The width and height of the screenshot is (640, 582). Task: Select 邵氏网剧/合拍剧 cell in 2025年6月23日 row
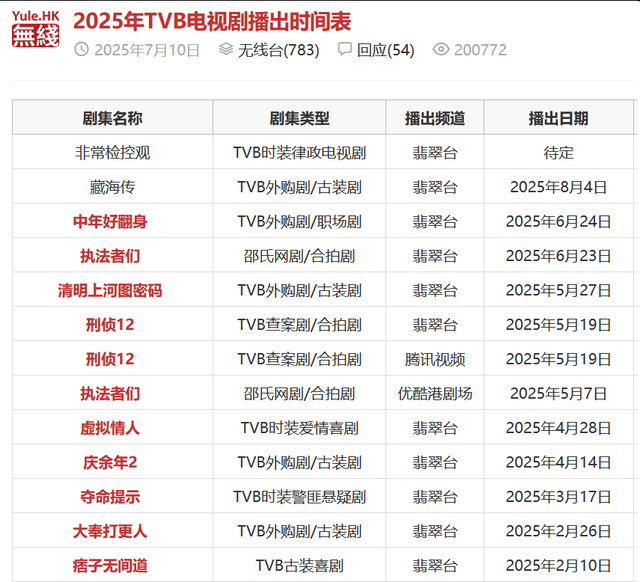(x=299, y=256)
